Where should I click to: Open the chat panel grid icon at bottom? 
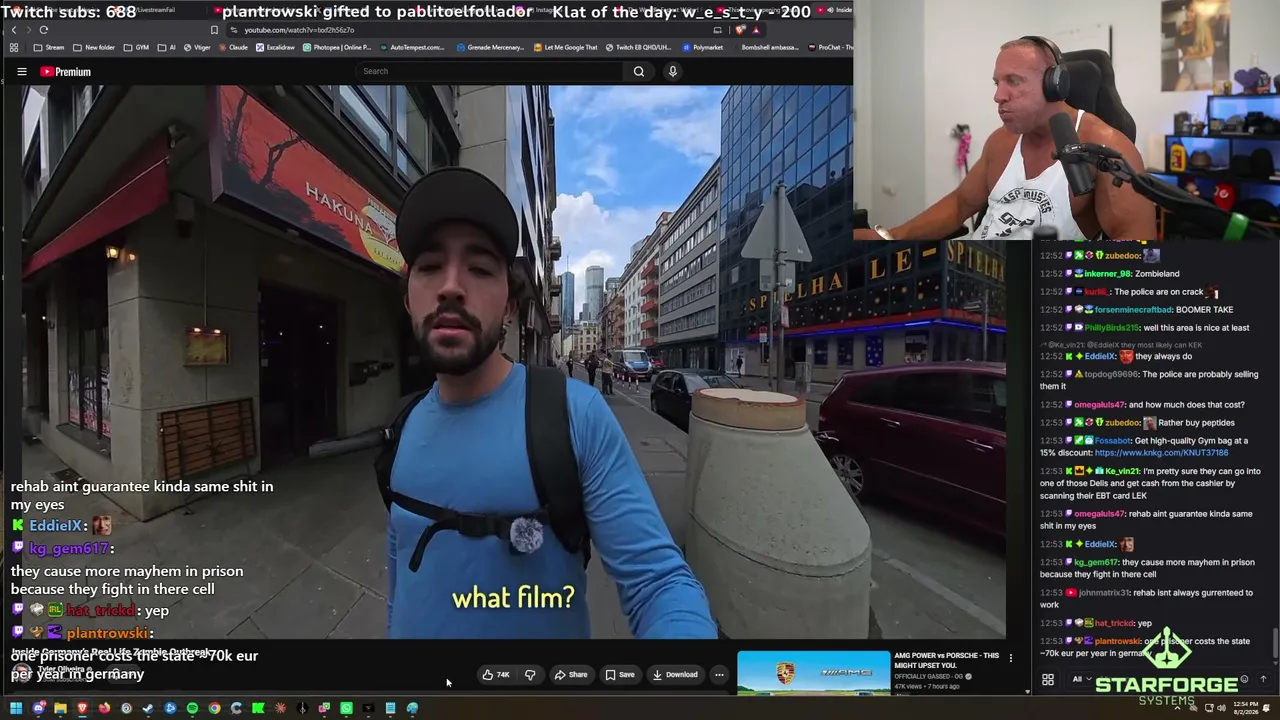1048,680
